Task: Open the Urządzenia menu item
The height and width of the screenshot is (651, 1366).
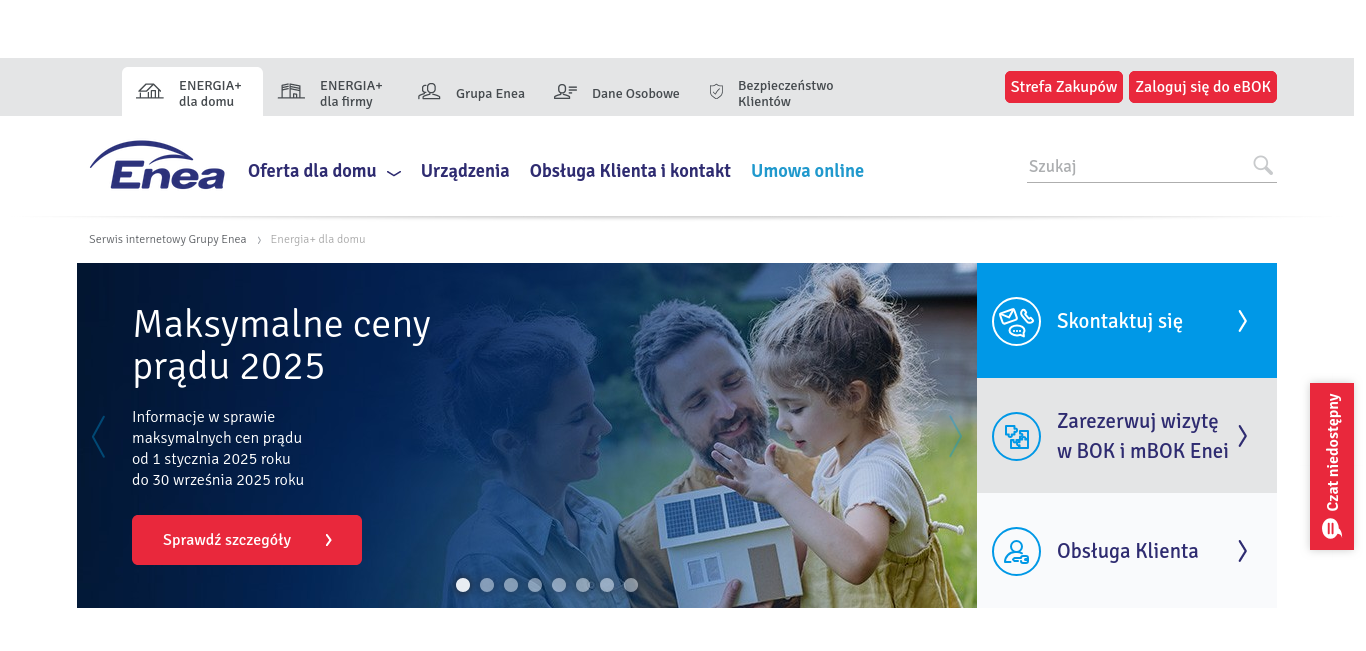Action: click(x=465, y=171)
